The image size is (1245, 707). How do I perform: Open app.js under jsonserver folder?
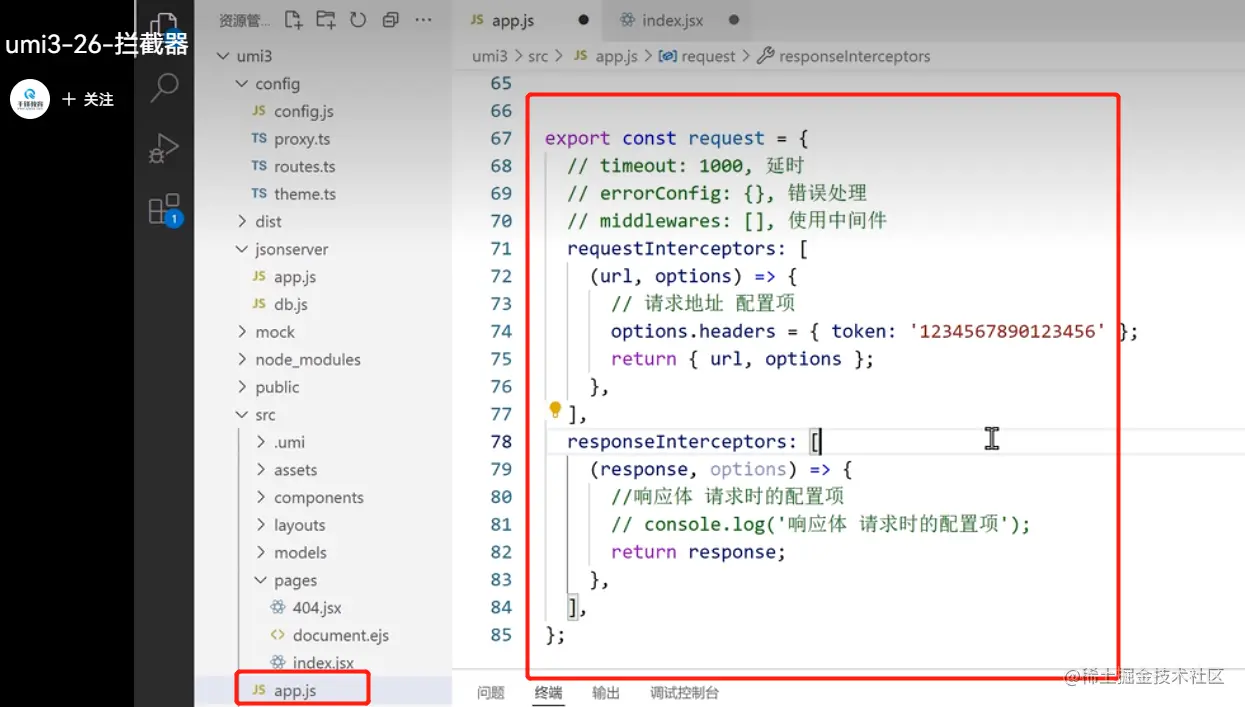tap(295, 277)
